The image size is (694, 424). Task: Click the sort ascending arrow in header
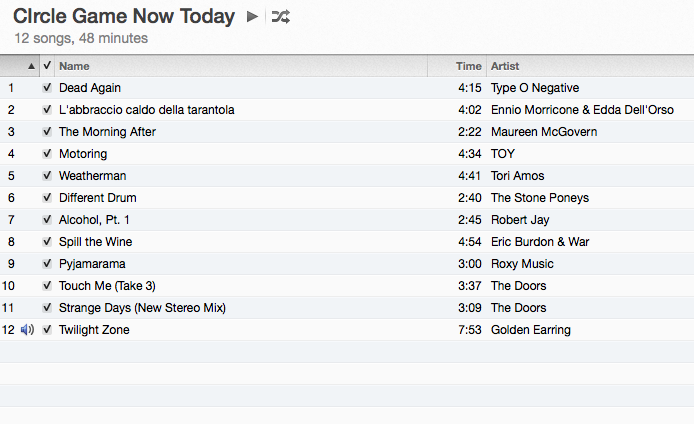pos(31,66)
